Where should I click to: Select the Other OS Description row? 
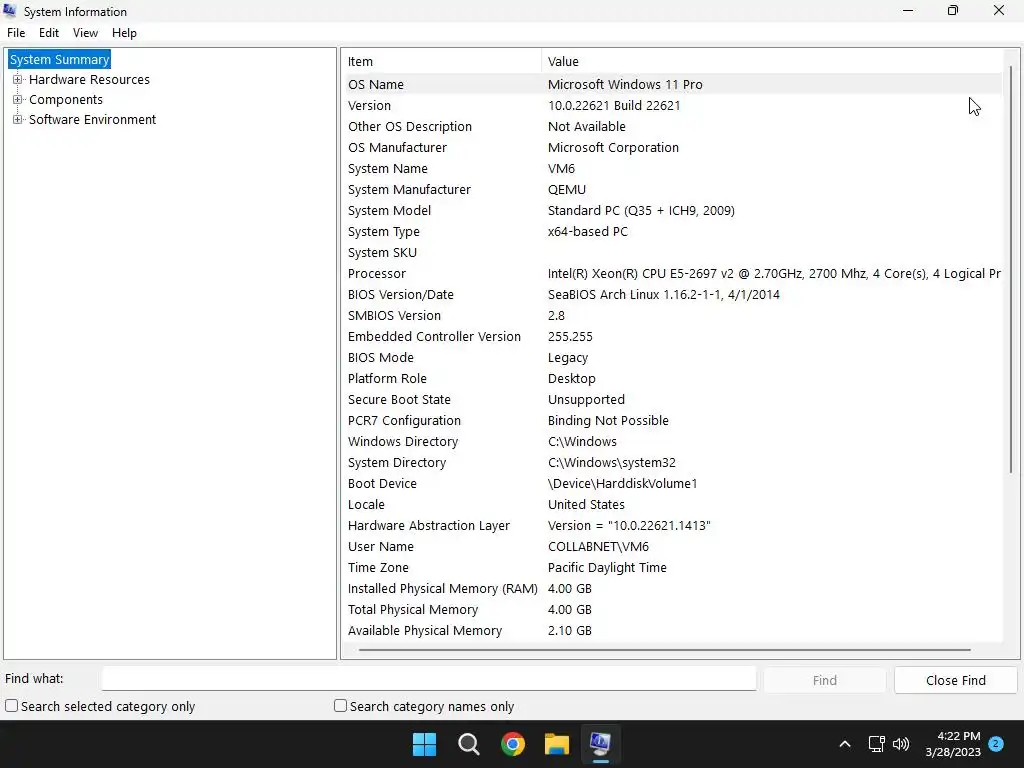(673, 127)
